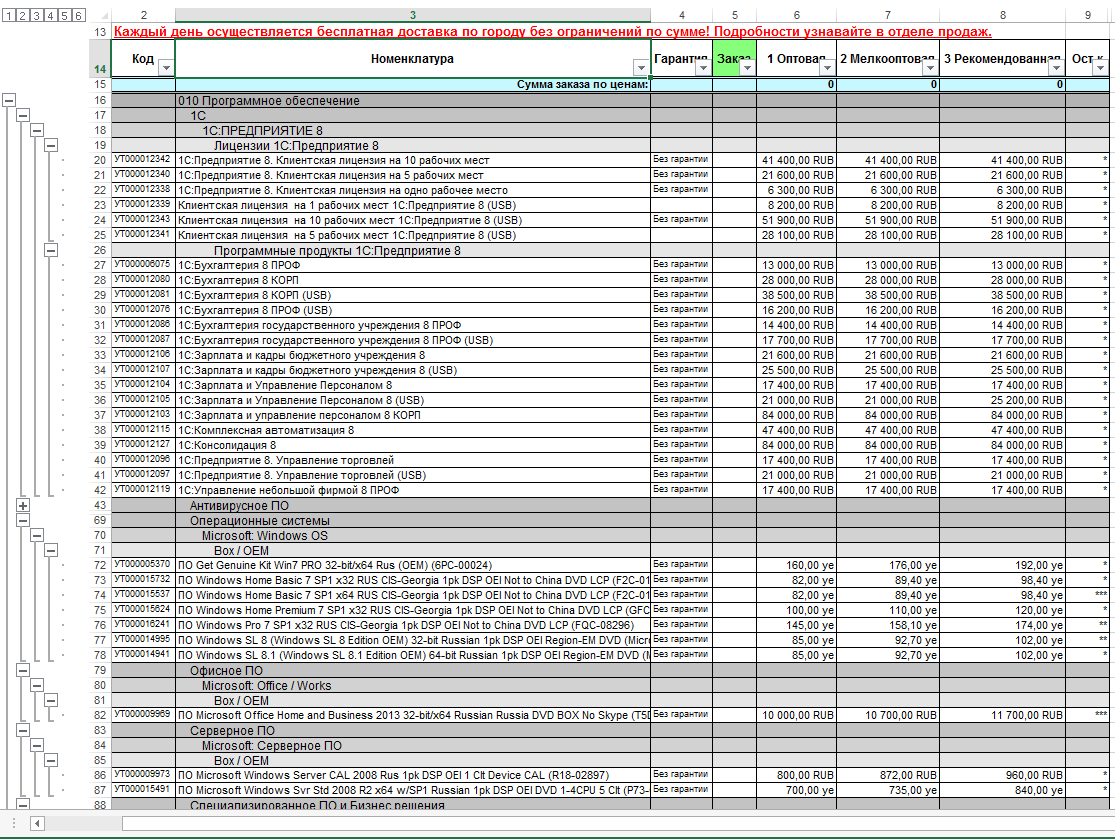Select '1С:Управление небольшой фирмой 8 ПРОФ' cell

pos(412,490)
